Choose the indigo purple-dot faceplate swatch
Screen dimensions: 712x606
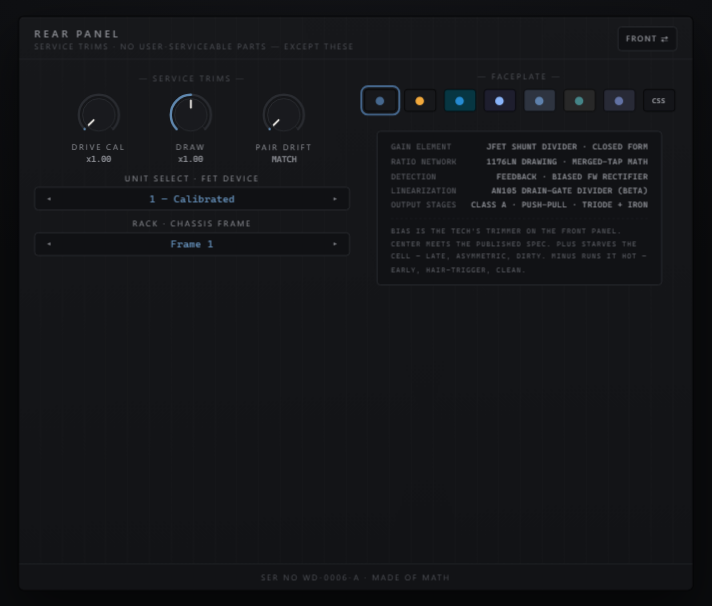point(619,101)
